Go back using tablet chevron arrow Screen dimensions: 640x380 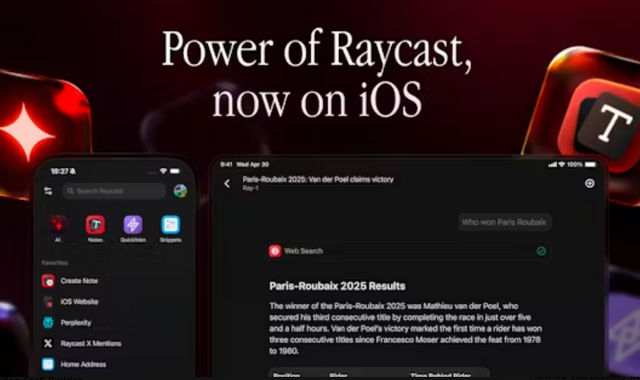tap(227, 184)
